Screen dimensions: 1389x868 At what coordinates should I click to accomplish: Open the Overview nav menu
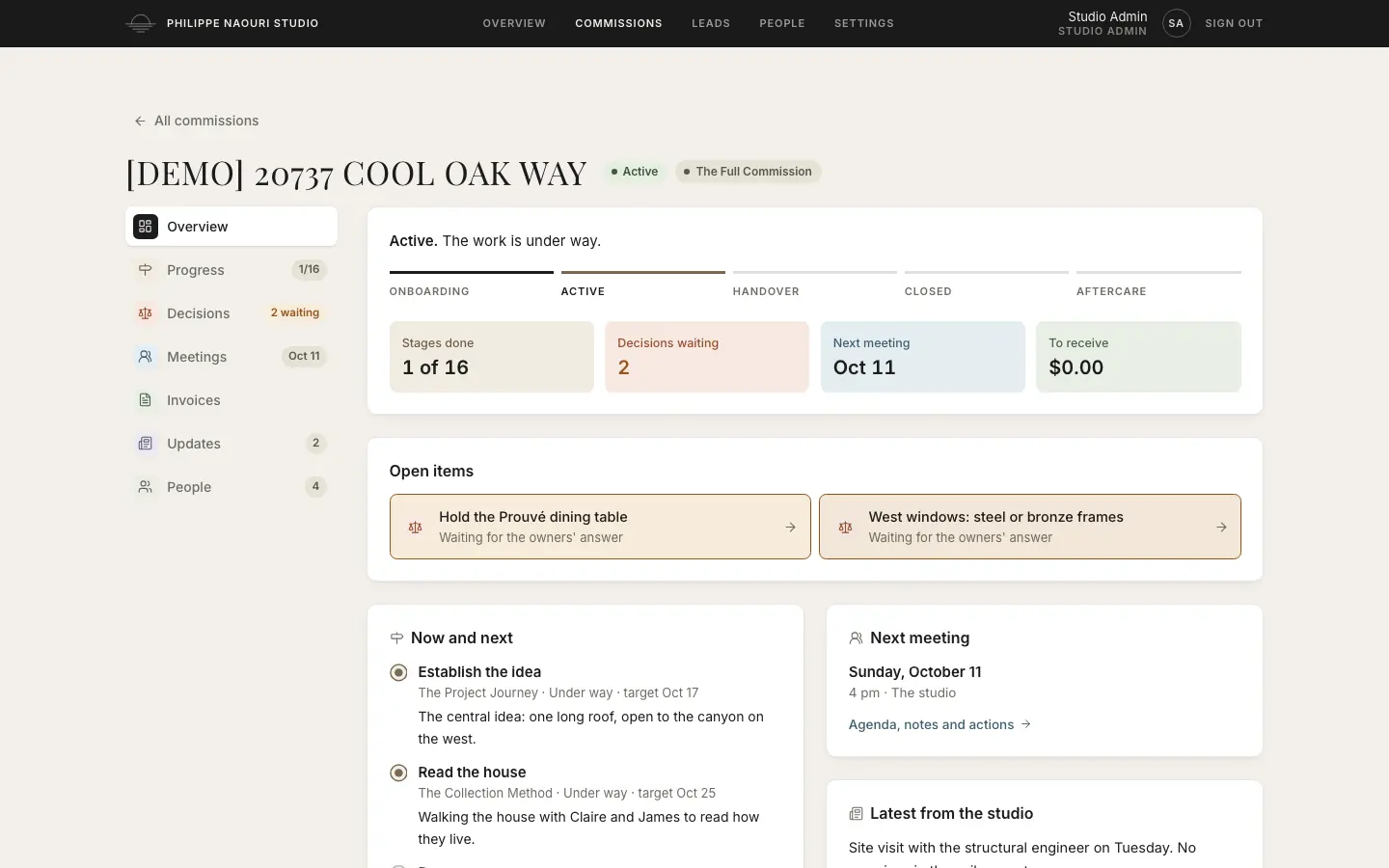(x=514, y=23)
